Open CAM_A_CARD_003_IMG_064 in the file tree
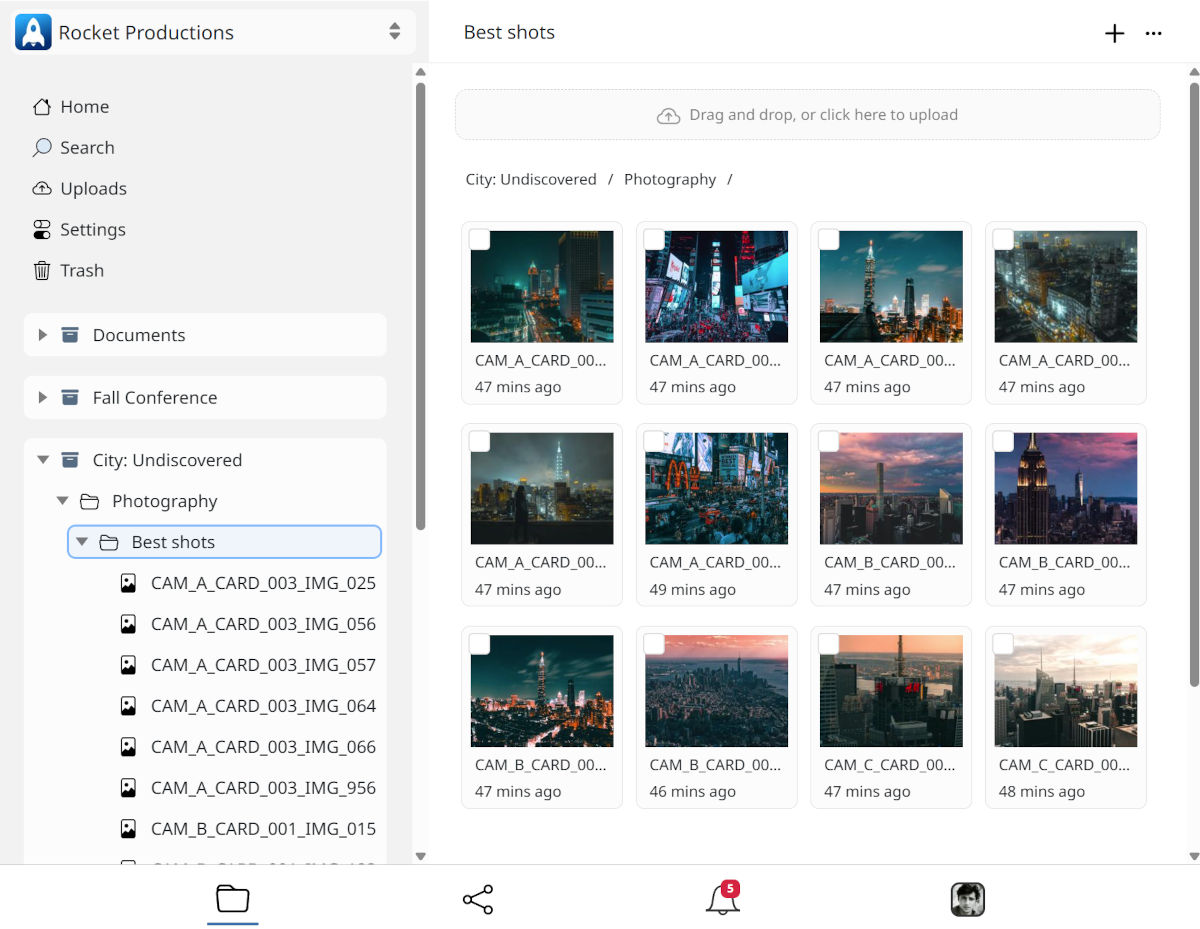Screen dimensions: 1200x929 (x=263, y=706)
